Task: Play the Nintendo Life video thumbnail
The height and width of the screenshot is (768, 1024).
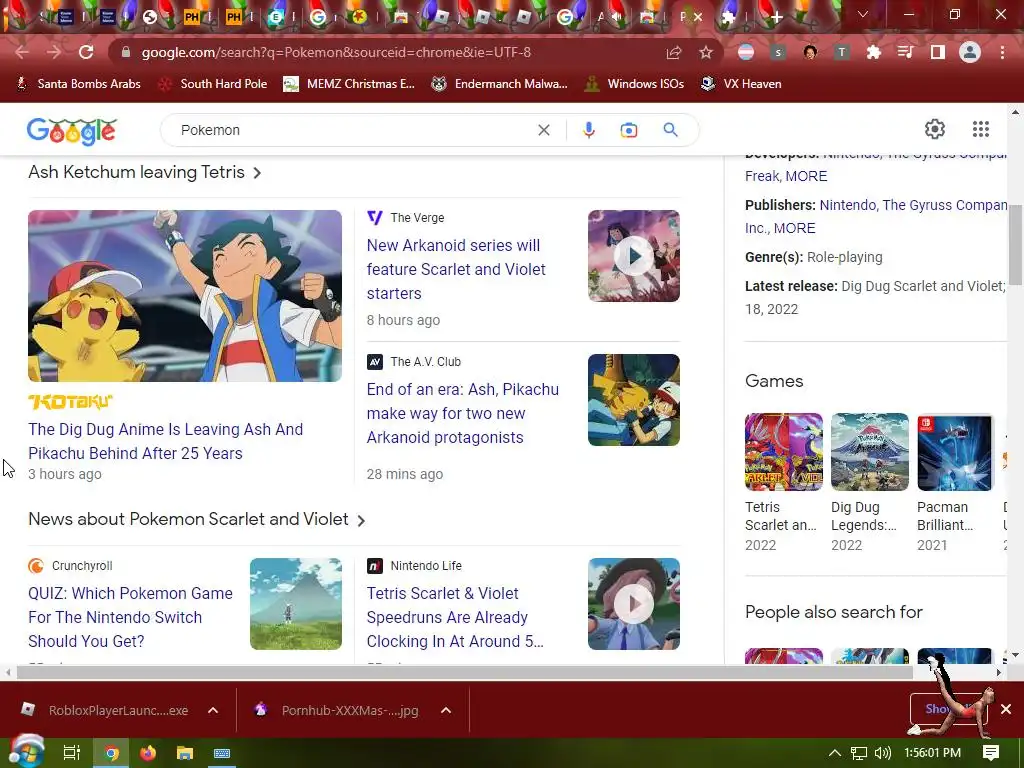Action: (x=633, y=603)
